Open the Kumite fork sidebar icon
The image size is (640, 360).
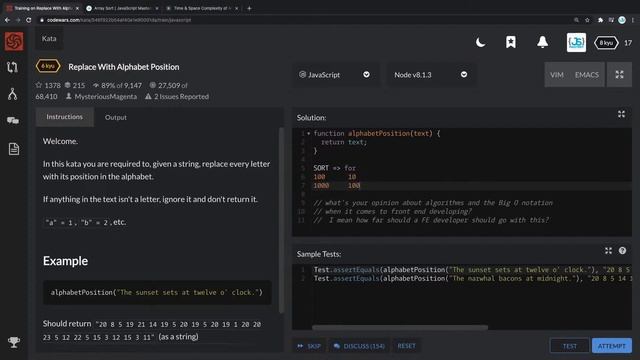coord(13,94)
